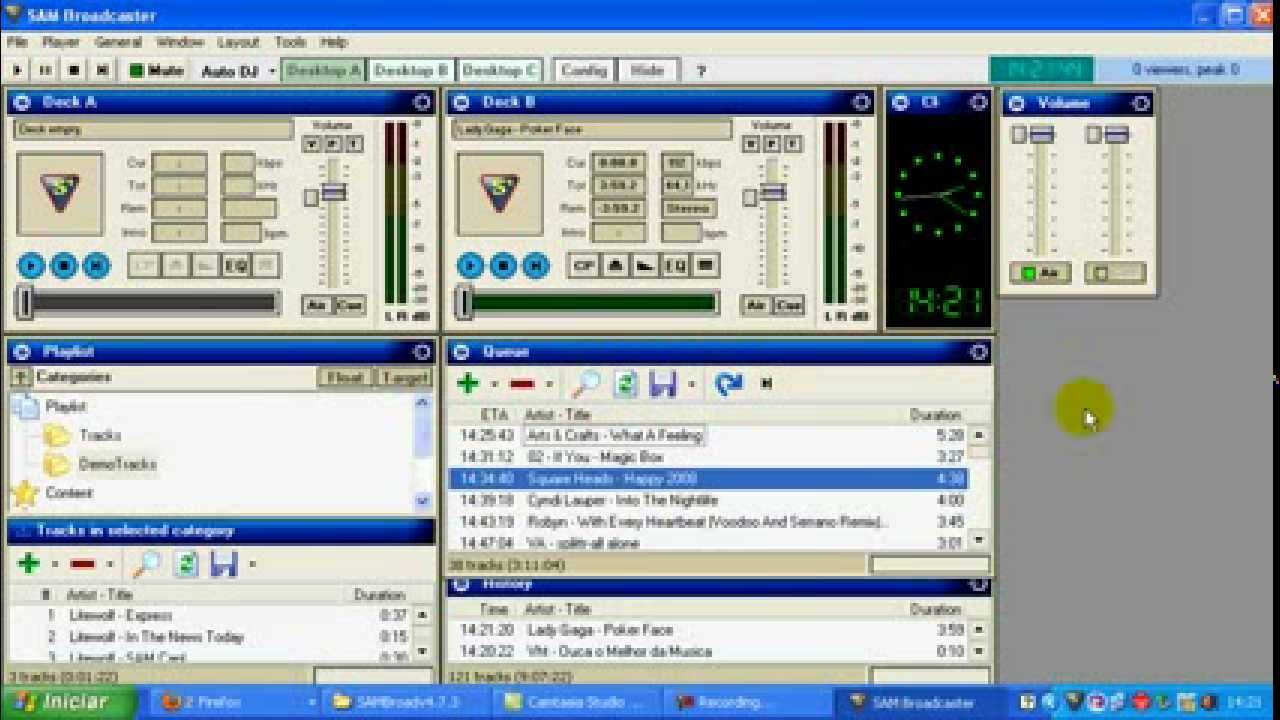This screenshot has width=1280, height=720.
Task: Open the File menu
Action: click(x=17, y=42)
